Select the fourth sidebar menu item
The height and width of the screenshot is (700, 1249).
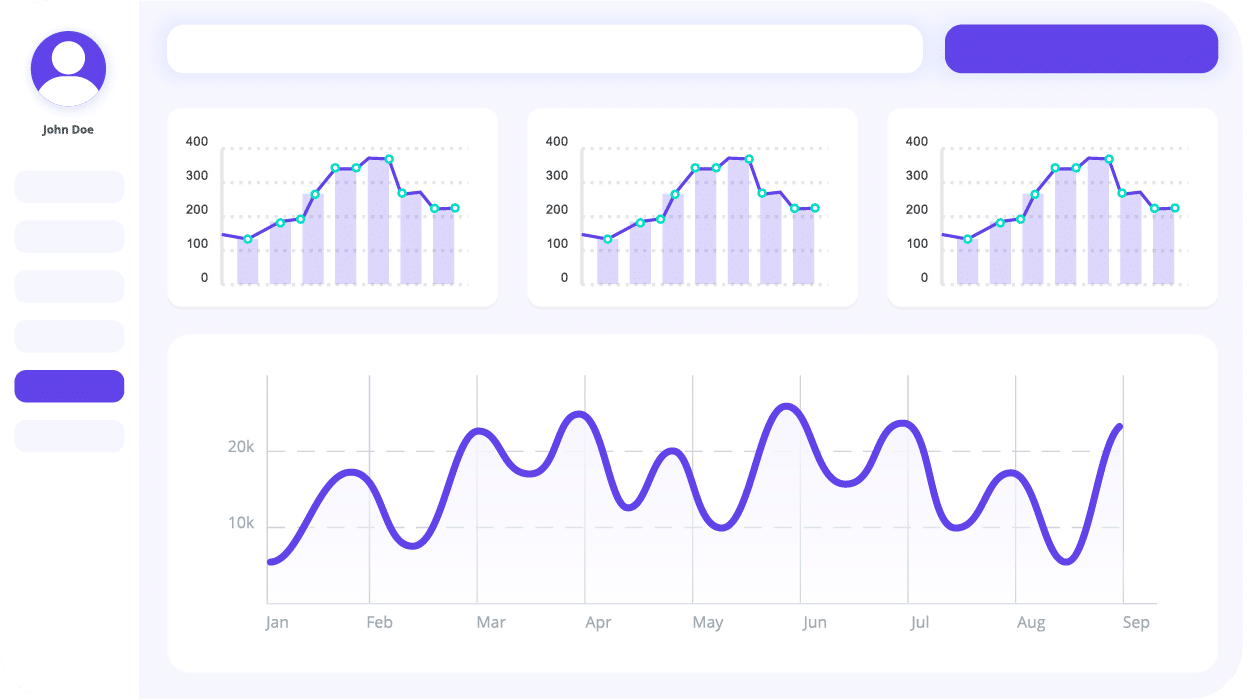pyautogui.click(x=69, y=336)
